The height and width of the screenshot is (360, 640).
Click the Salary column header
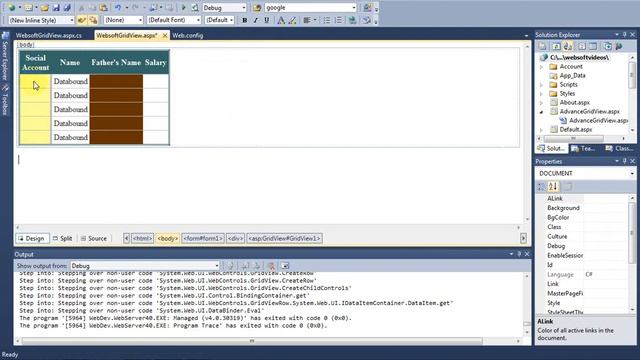(156, 62)
